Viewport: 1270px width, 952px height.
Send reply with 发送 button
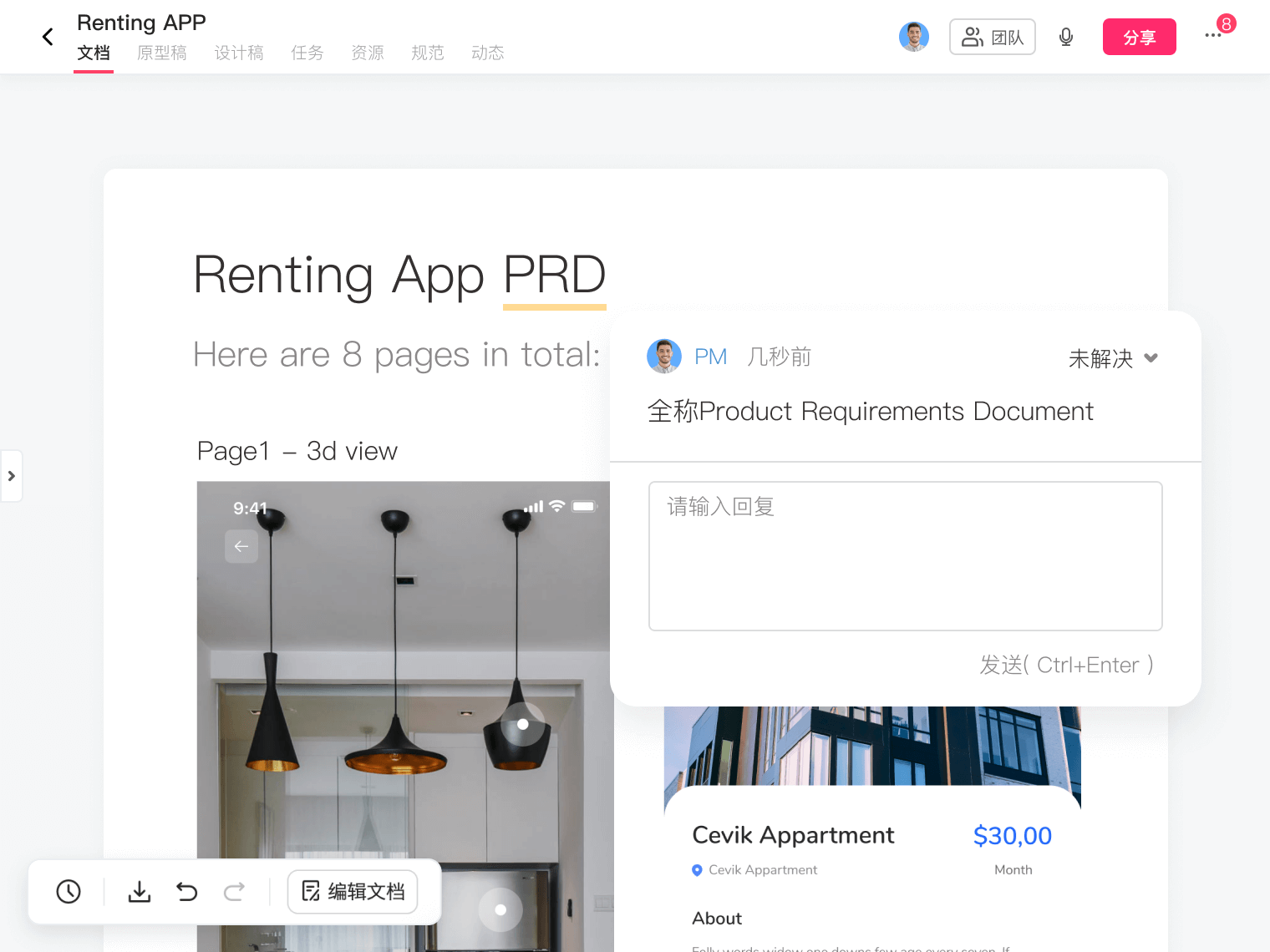pos(1067,665)
